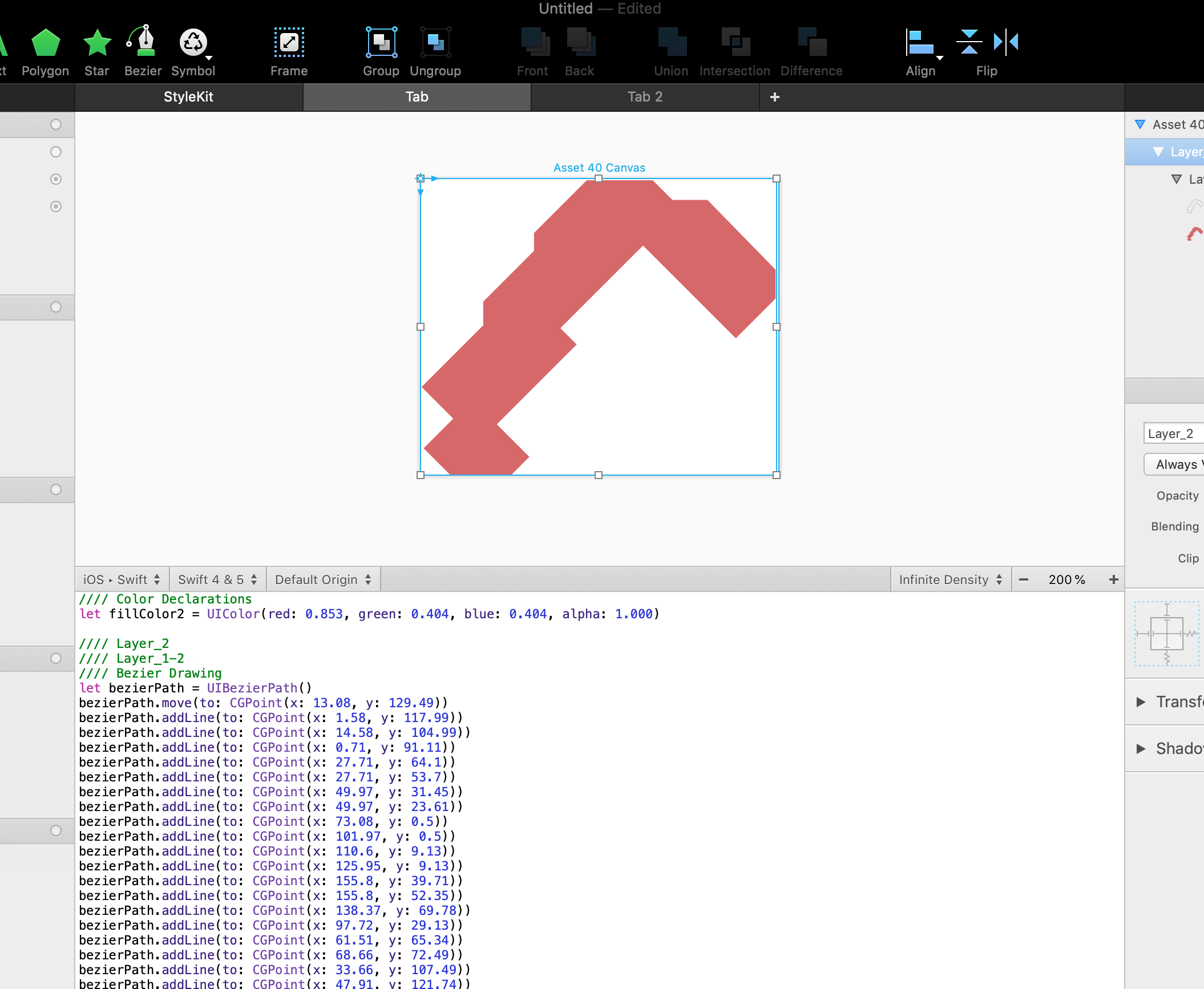The height and width of the screenshot is (989, 1204).
Task: Open the Swift 4 & 5 version dropdown
Action: (217, 579)
